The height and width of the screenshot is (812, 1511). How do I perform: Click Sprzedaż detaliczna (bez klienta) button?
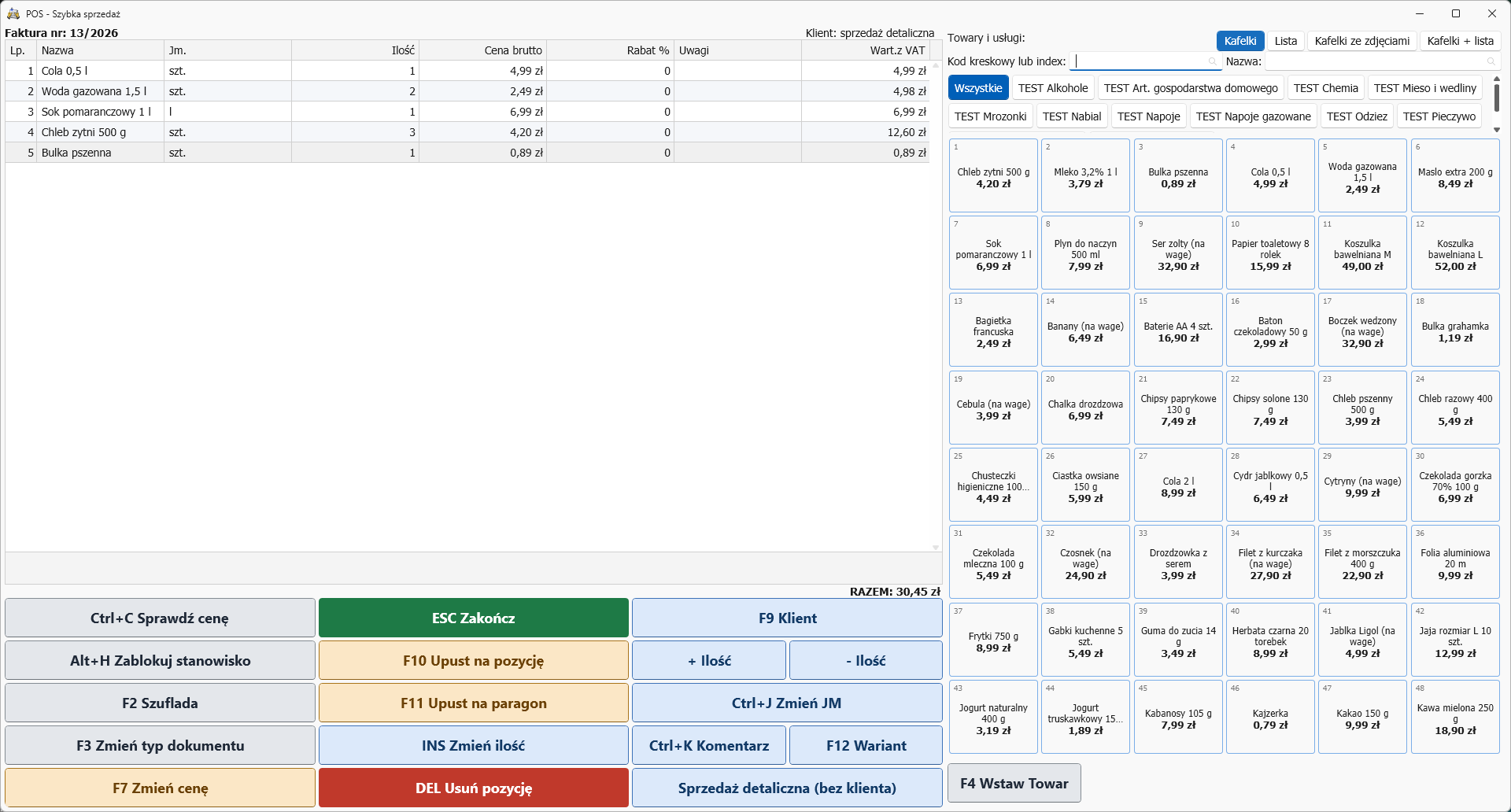click(787, 788)
